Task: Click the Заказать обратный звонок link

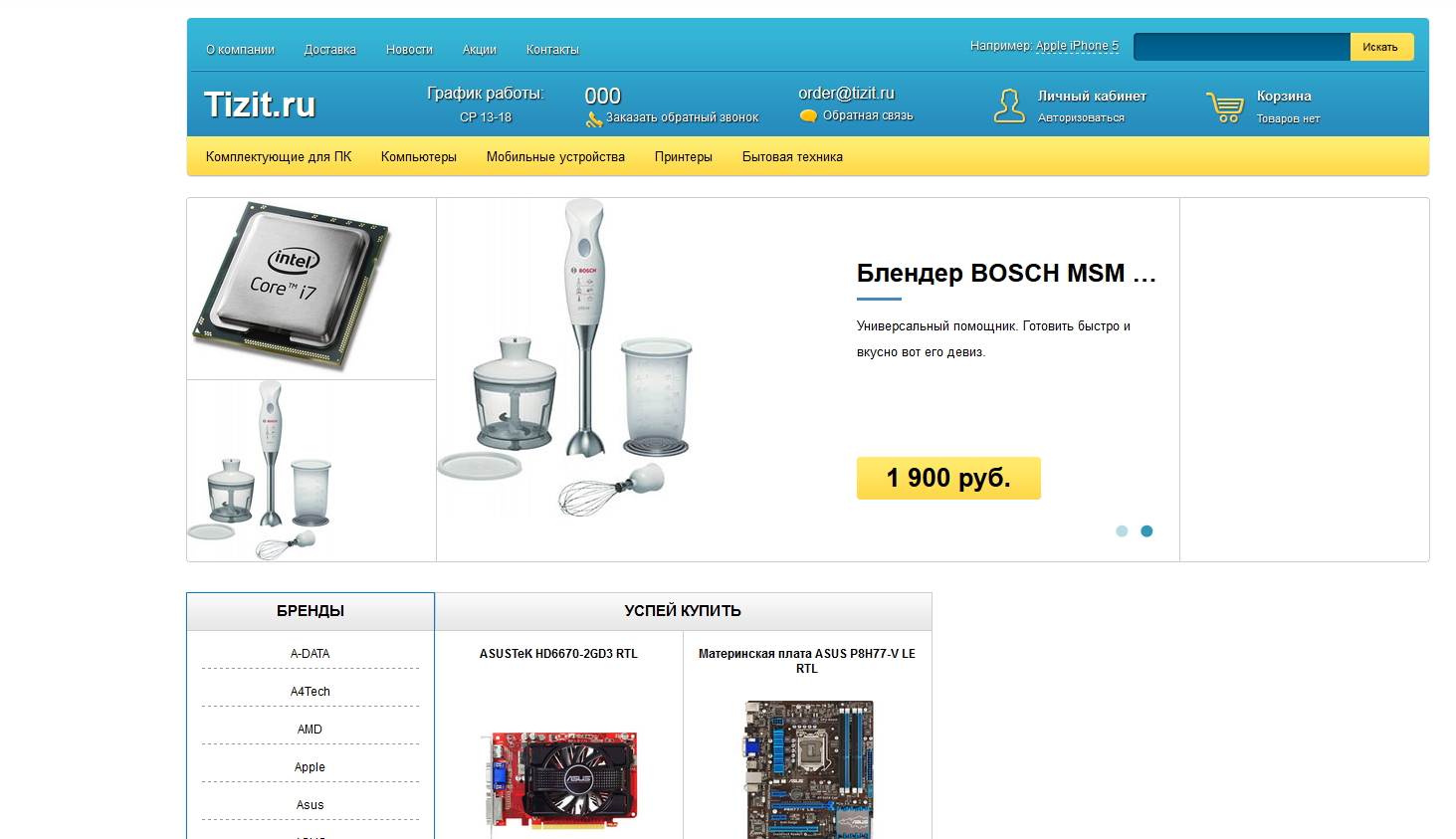Action: [x=683, y=117]
